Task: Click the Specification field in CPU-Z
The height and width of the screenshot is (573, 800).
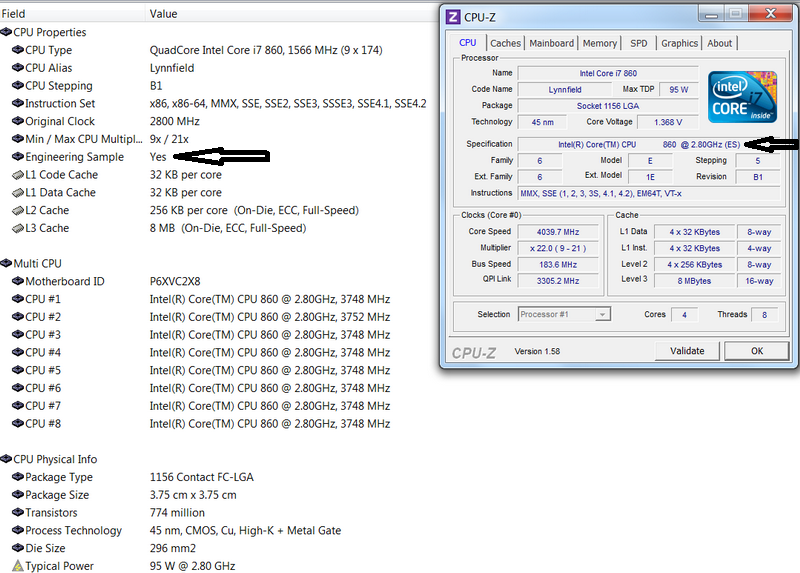Action: click(649, 144)
